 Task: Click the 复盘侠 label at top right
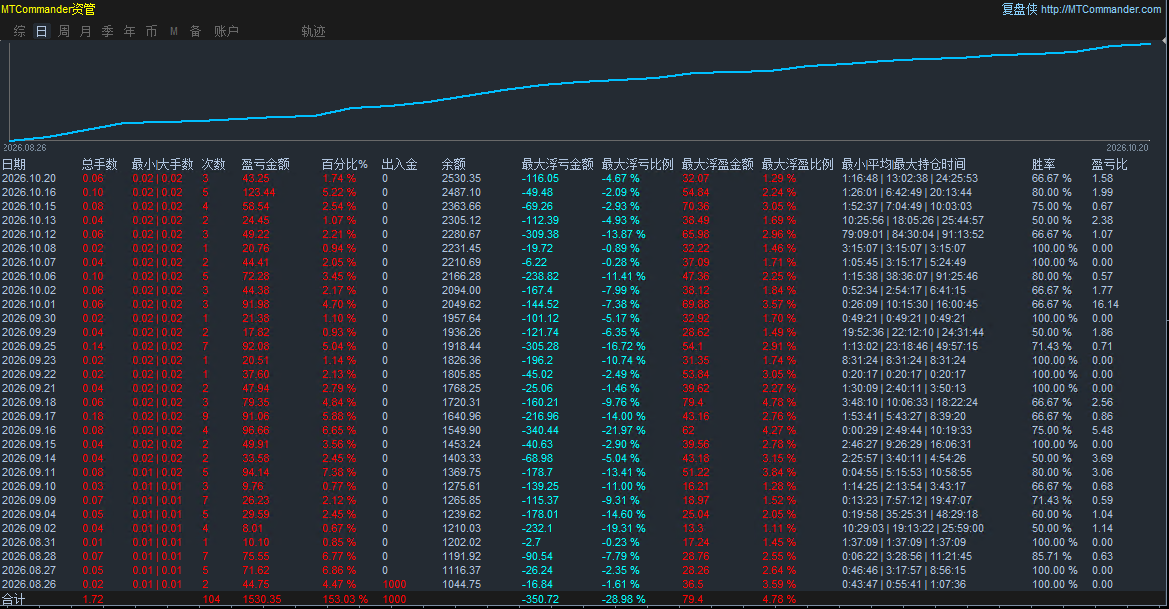point(1019,9)
